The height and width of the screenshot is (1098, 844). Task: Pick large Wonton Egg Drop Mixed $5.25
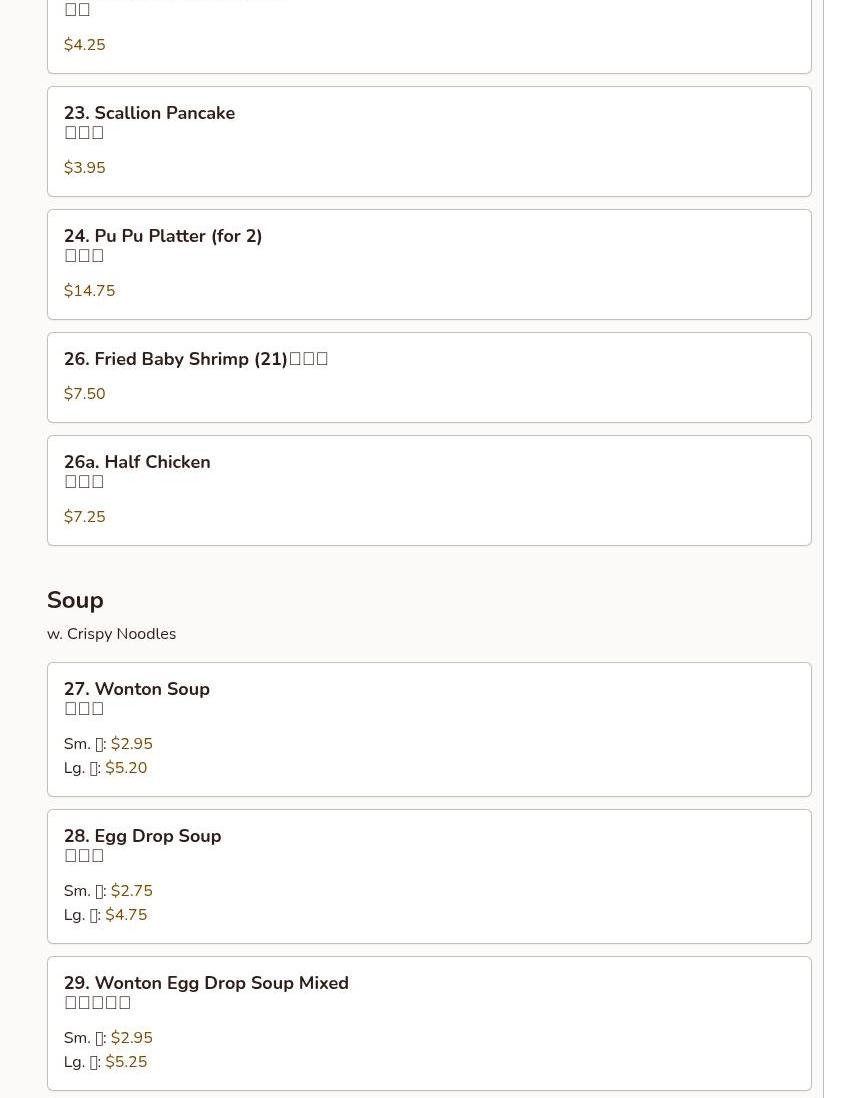click(x=126, y=1062)
